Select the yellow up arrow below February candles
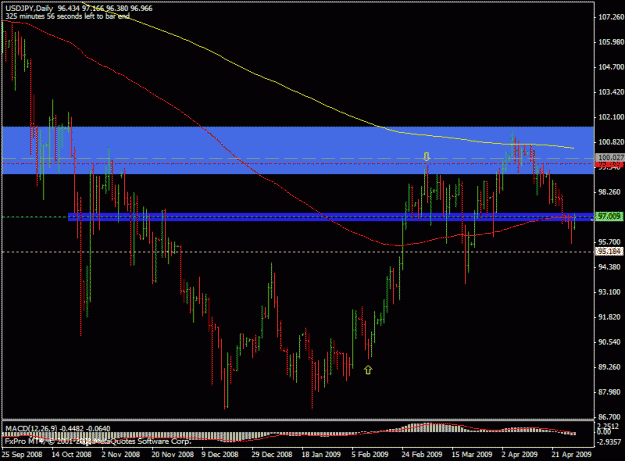625x461 pixels. pos(368,370)
